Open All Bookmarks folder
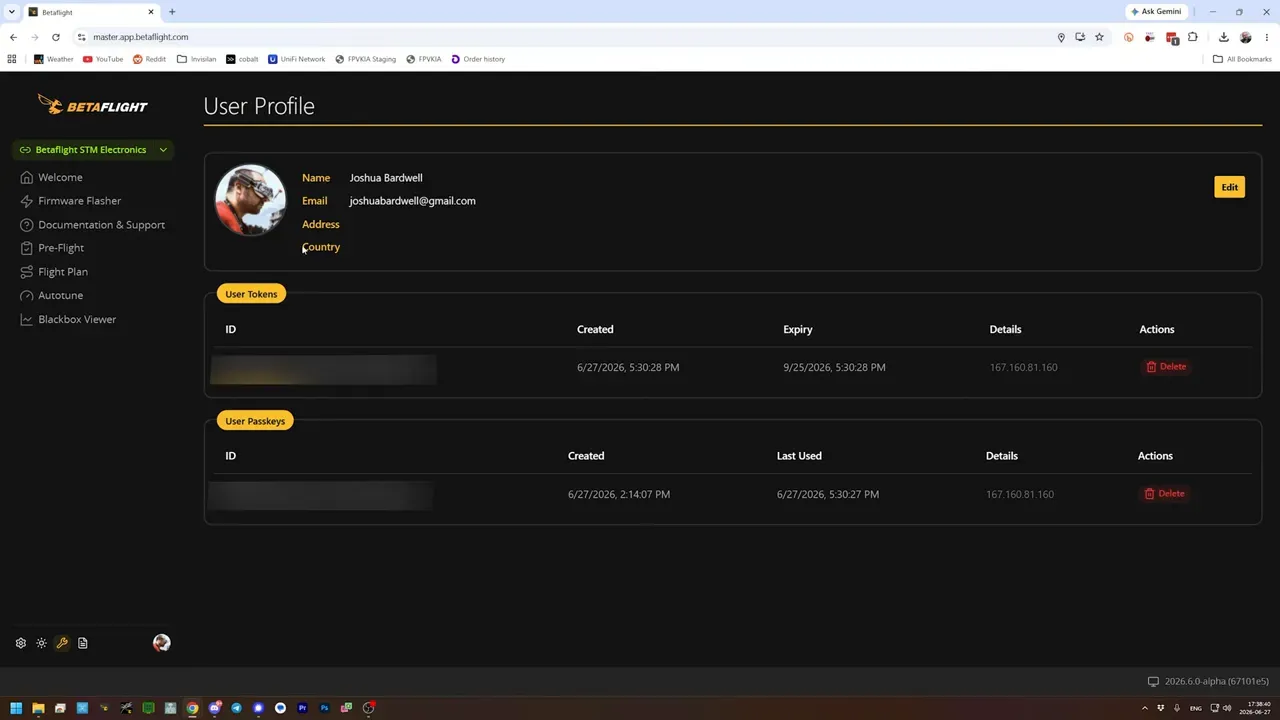 (x=1242, y=59)
